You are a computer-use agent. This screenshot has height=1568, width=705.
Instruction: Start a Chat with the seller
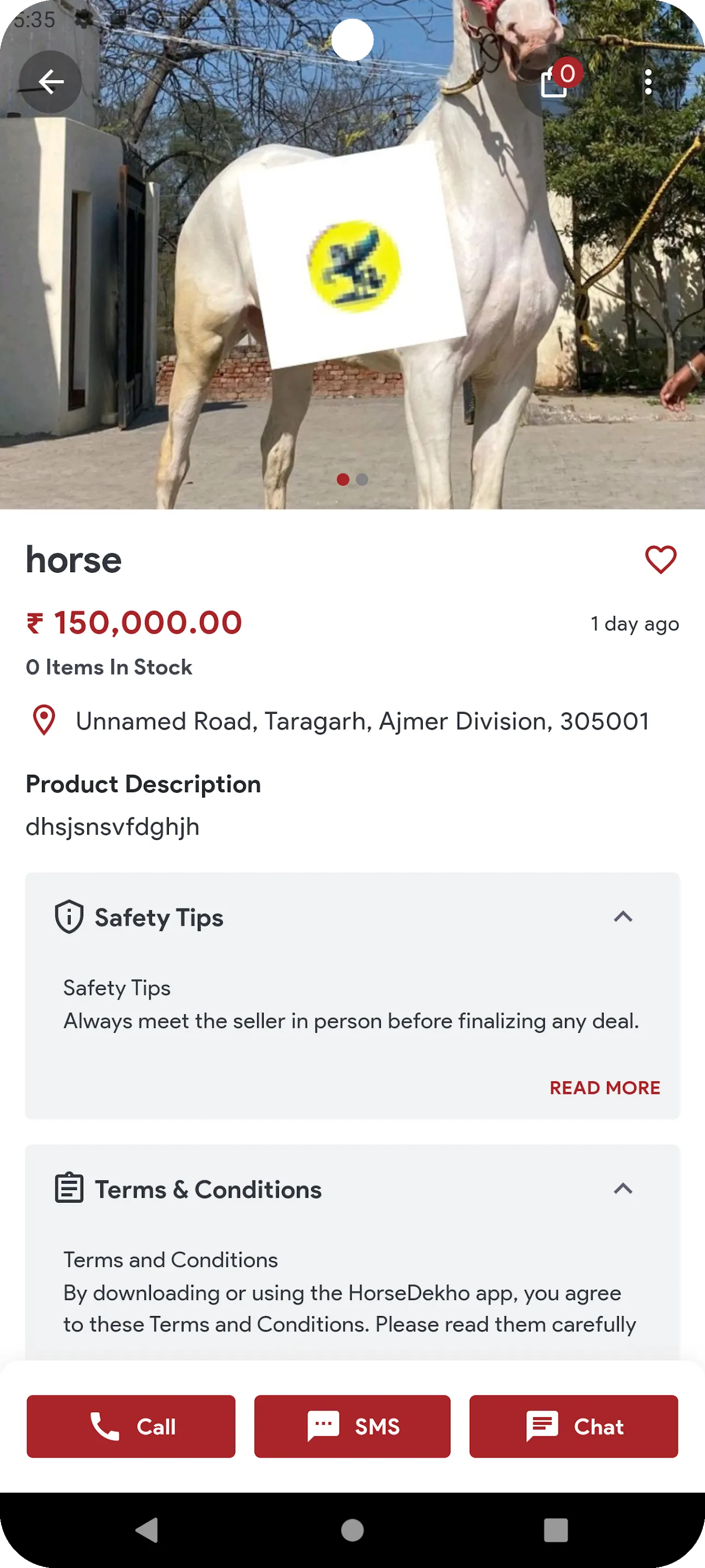[x=573, y=1426]
